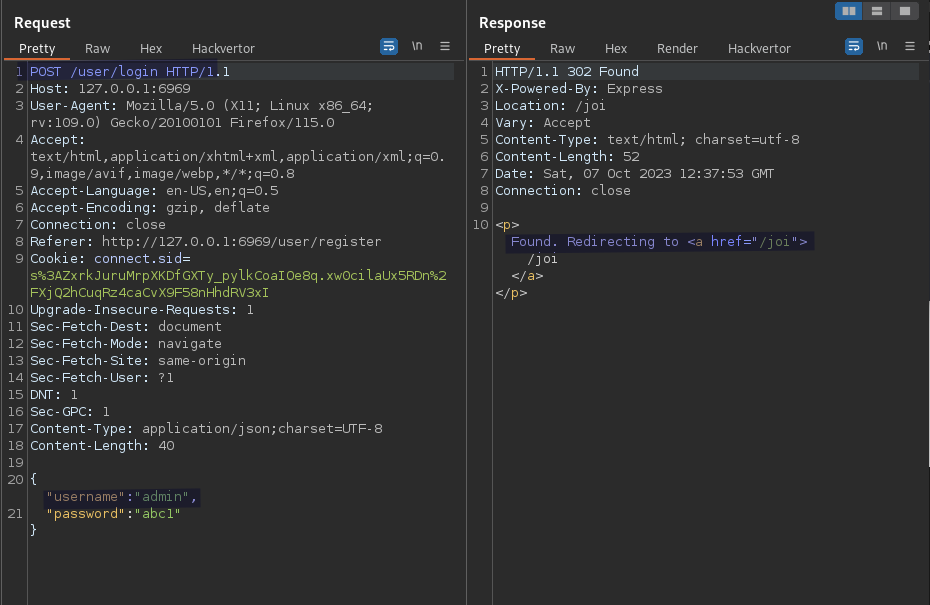Screen dimensions: 930x605
Task: Click the "Location: /joi" response header
Action: tap(550, 106)
